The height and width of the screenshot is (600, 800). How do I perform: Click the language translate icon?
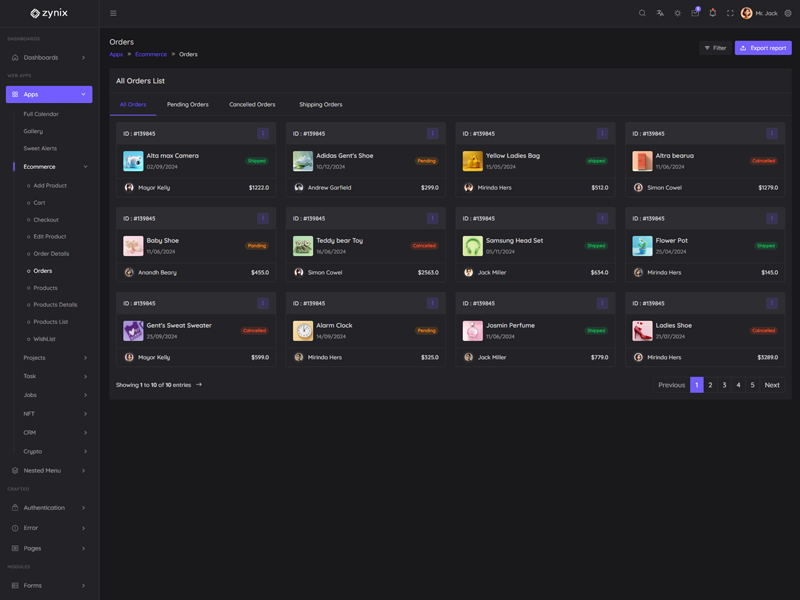pos(660,13)
